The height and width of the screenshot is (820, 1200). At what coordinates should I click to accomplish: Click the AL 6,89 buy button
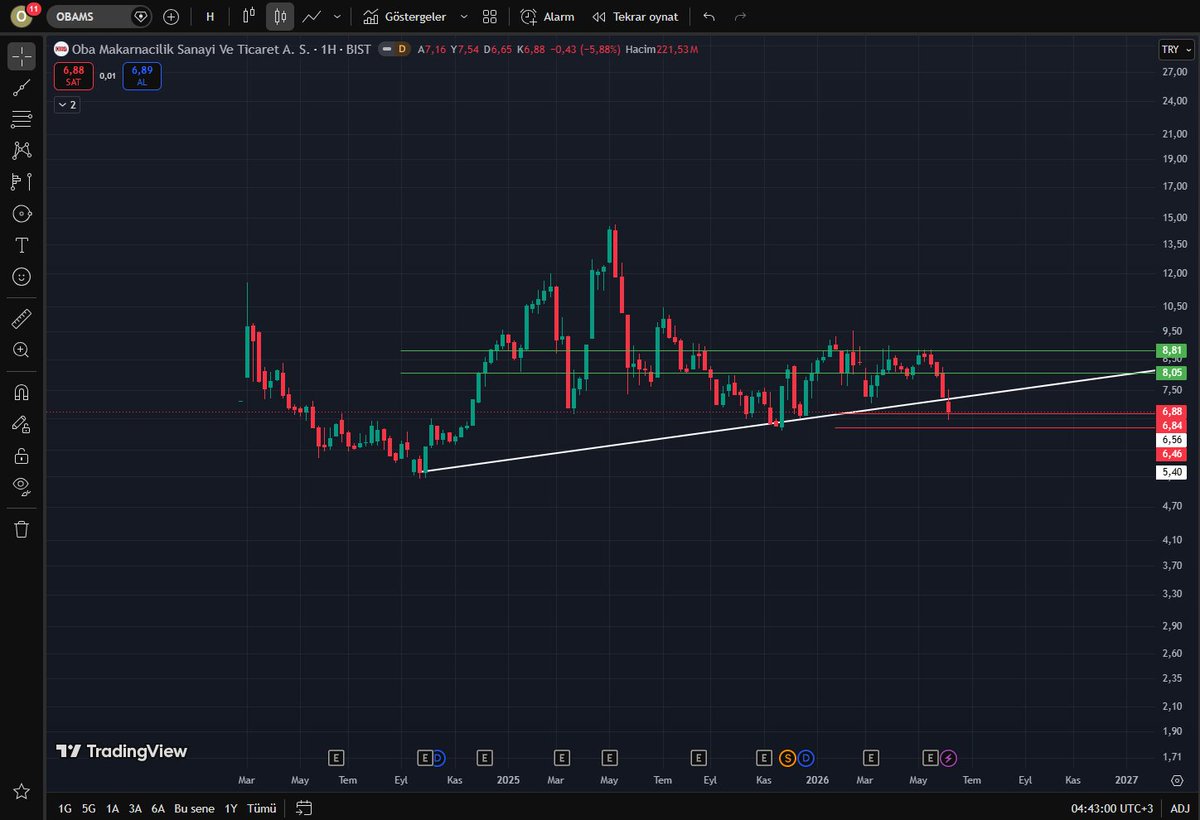point(142,76)
